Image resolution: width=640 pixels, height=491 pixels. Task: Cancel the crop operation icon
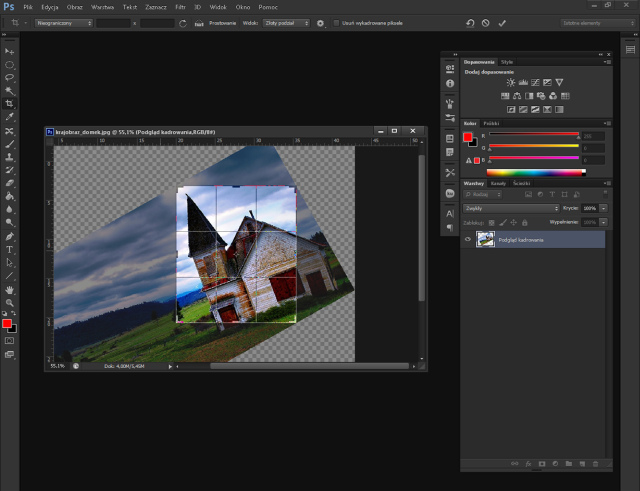tap(485, 23)
